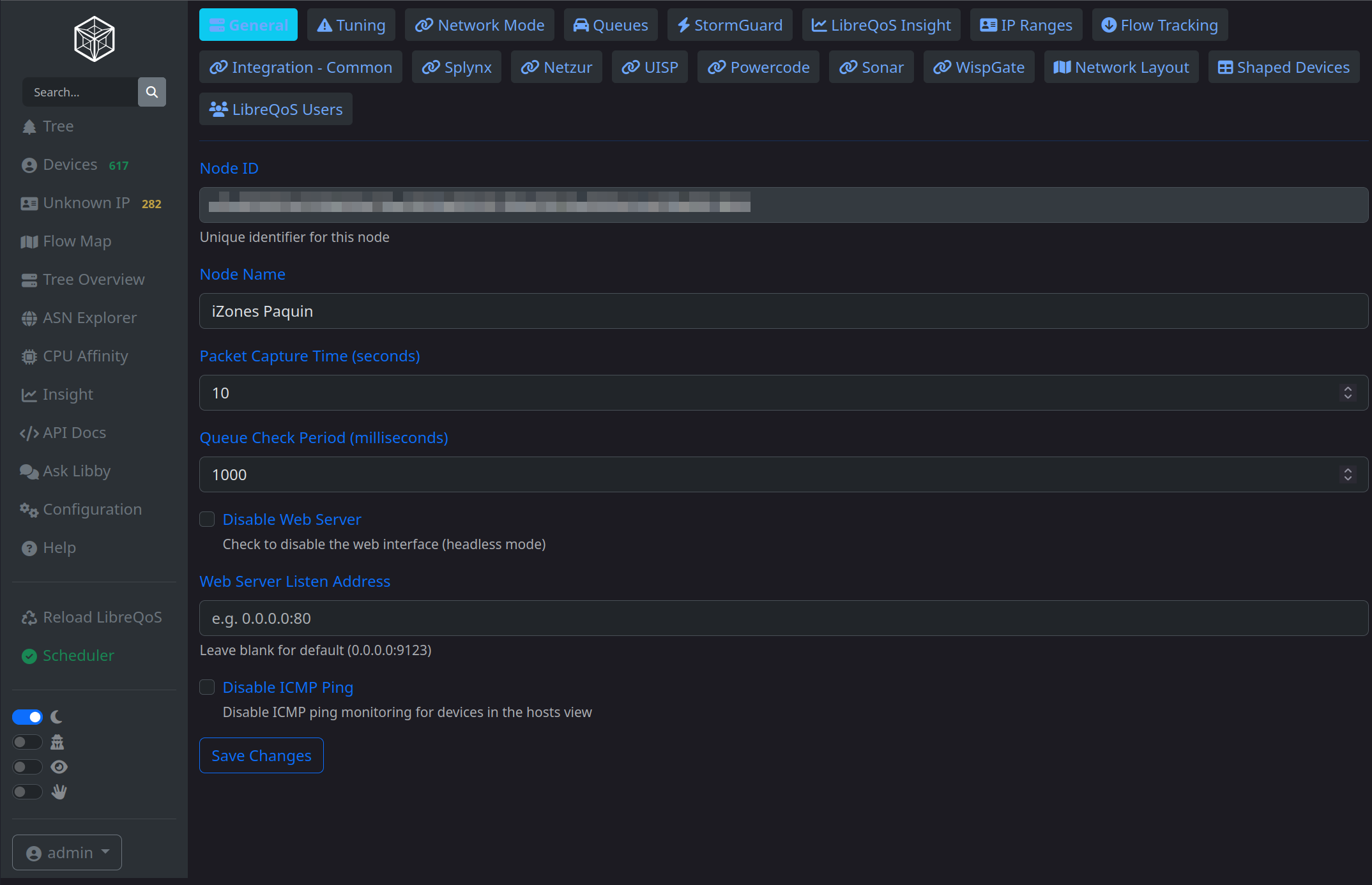The height and width of the screenshot is (885, 1372).
Task: Switch to Network Mode tab
Action: pos(480,25)
